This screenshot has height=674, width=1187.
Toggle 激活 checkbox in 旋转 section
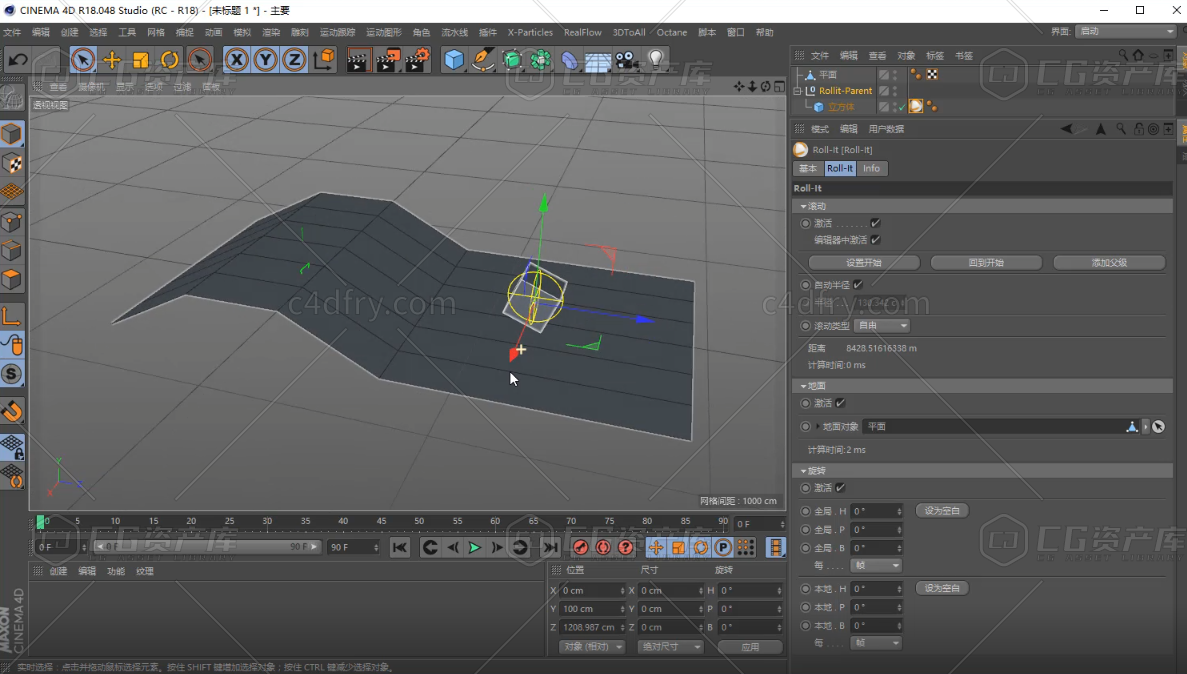(840, 488)
